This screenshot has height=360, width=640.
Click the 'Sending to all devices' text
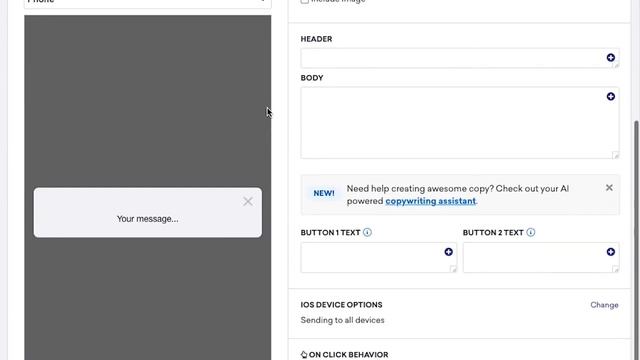coord(342,320)
